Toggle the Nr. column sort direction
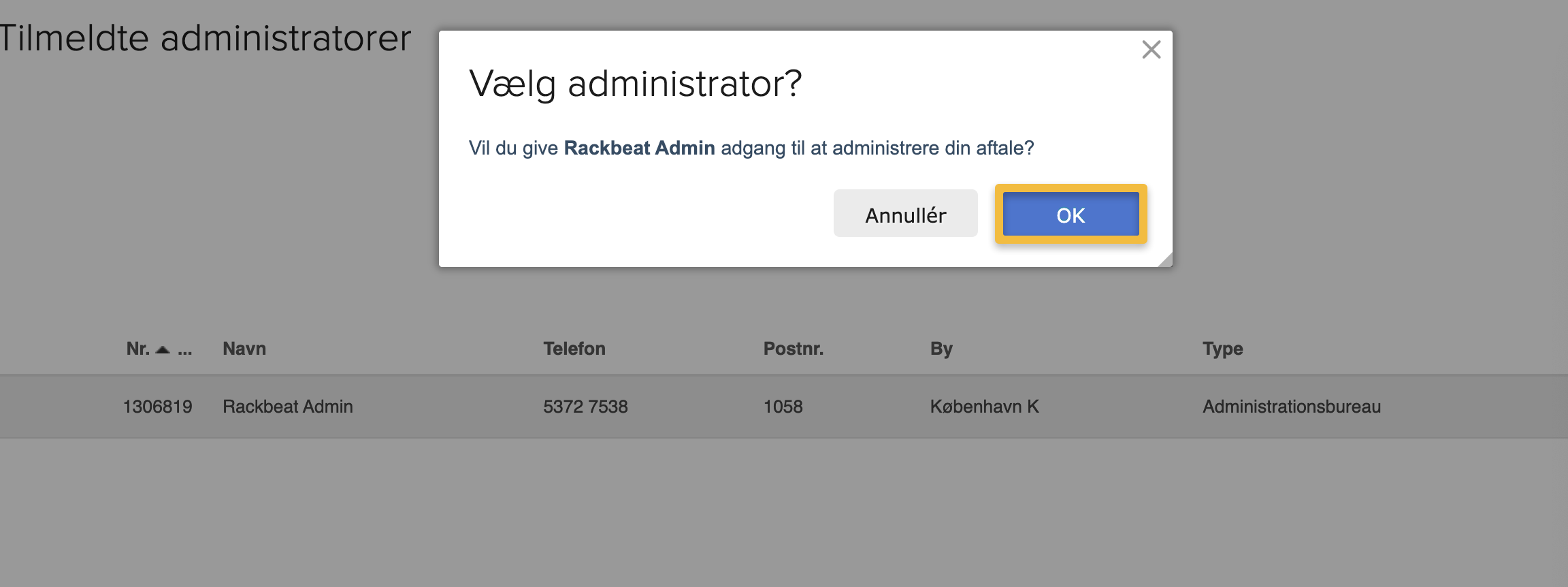The width and height of the screenshot is (1568, 587). point(161,349)
